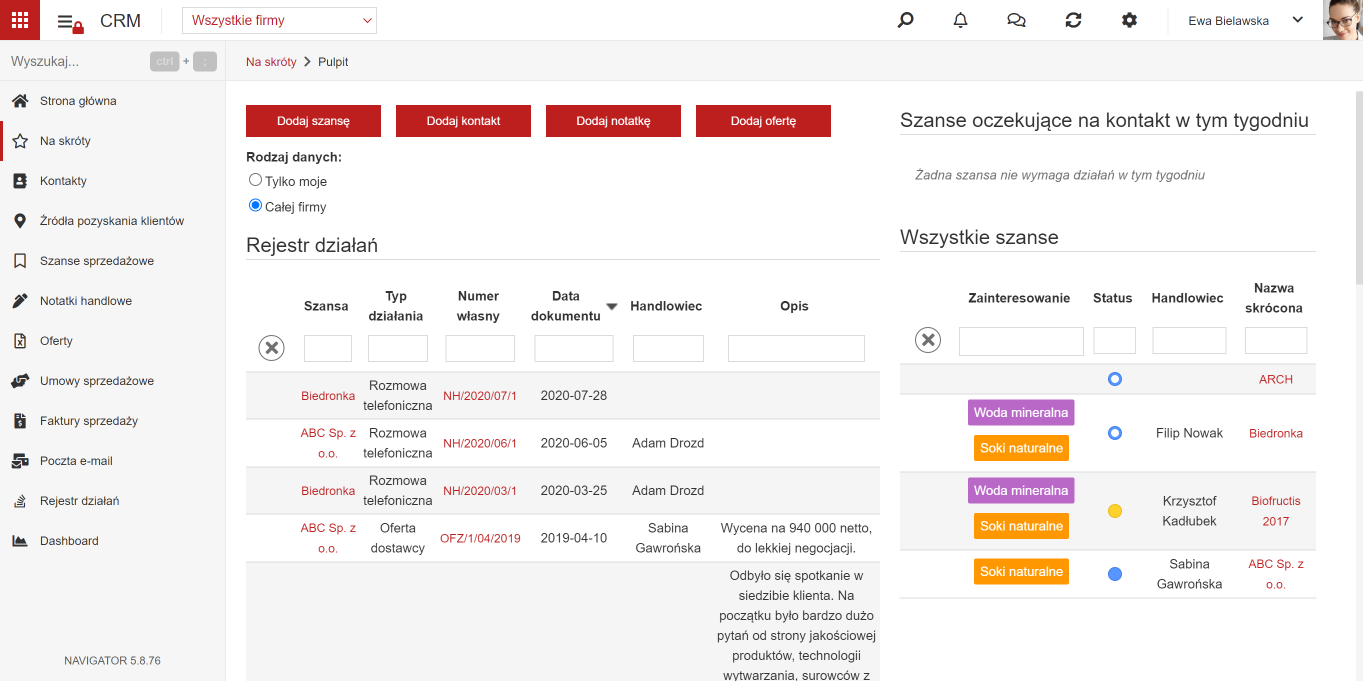Open the notifications bell
The image size is (1363, 681).
point(961,20)
